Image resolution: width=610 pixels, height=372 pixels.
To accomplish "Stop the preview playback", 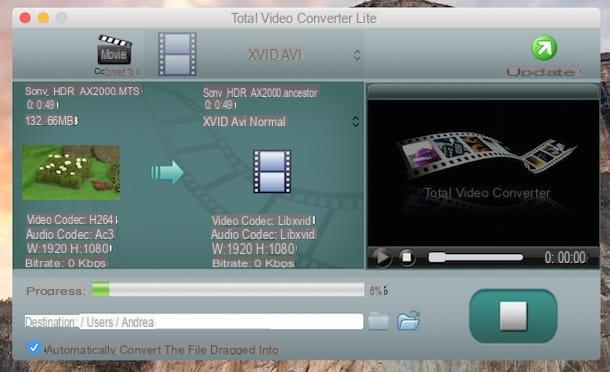I will [407, 257].
